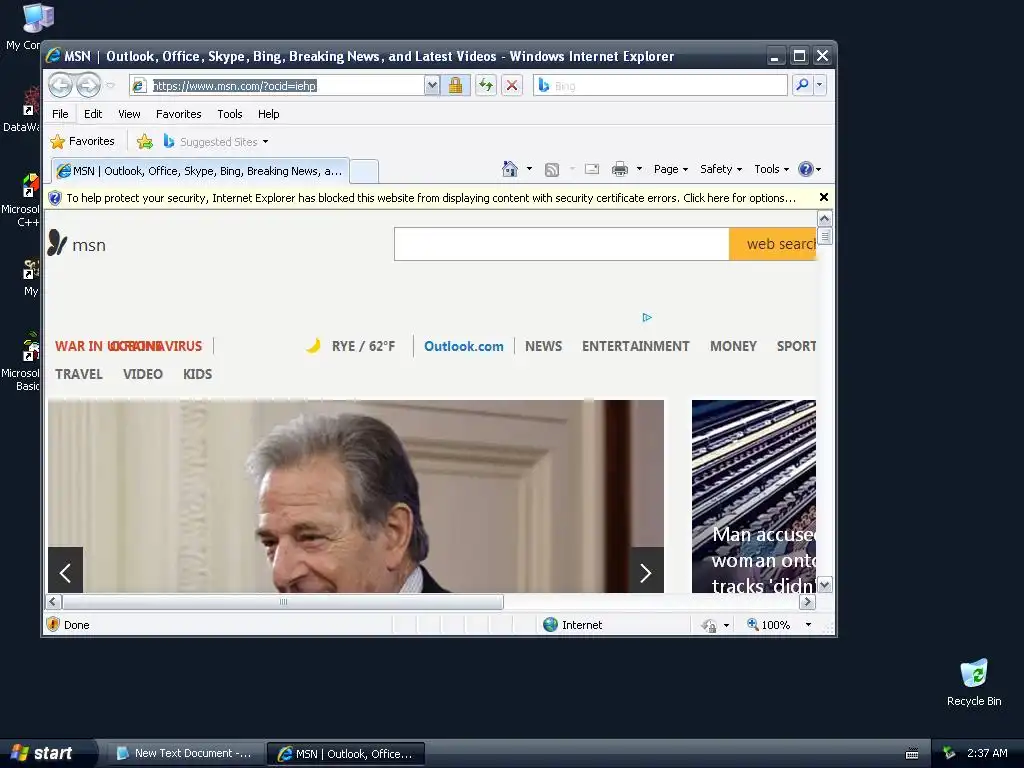Click the Favorites star button

pos(83,141)
